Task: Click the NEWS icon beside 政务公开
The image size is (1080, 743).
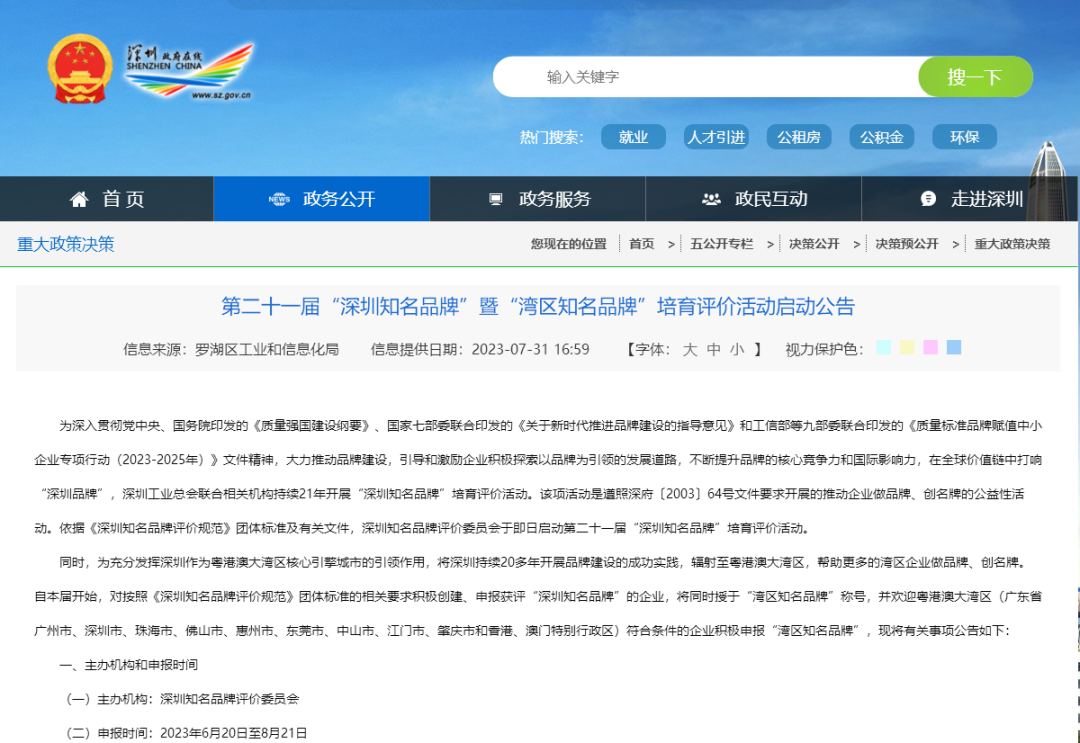Action: pyautogui.click(x=279, y=199)
